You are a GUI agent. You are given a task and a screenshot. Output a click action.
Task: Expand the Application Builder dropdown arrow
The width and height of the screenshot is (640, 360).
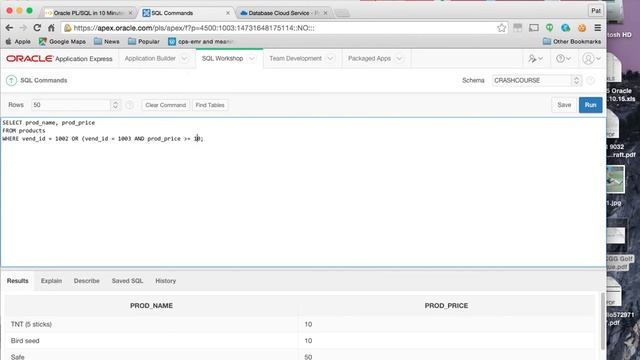coord(184,59)
